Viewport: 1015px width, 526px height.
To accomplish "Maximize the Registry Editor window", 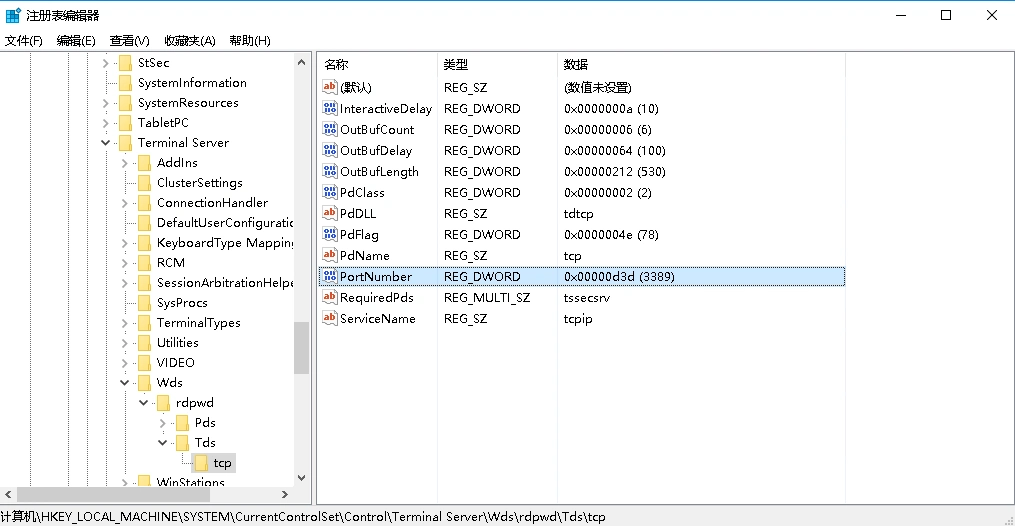I will coord(946,15).
